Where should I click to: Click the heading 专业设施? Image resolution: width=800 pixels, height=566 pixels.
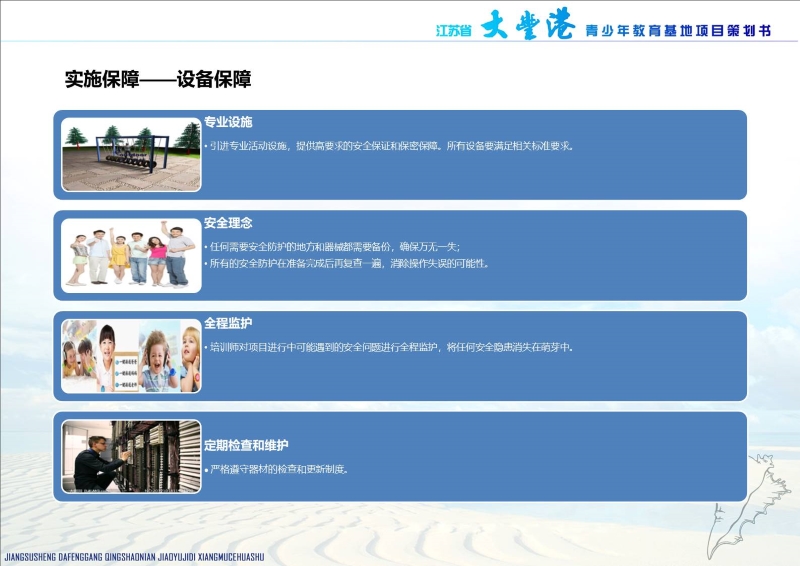tap(228, 122)
